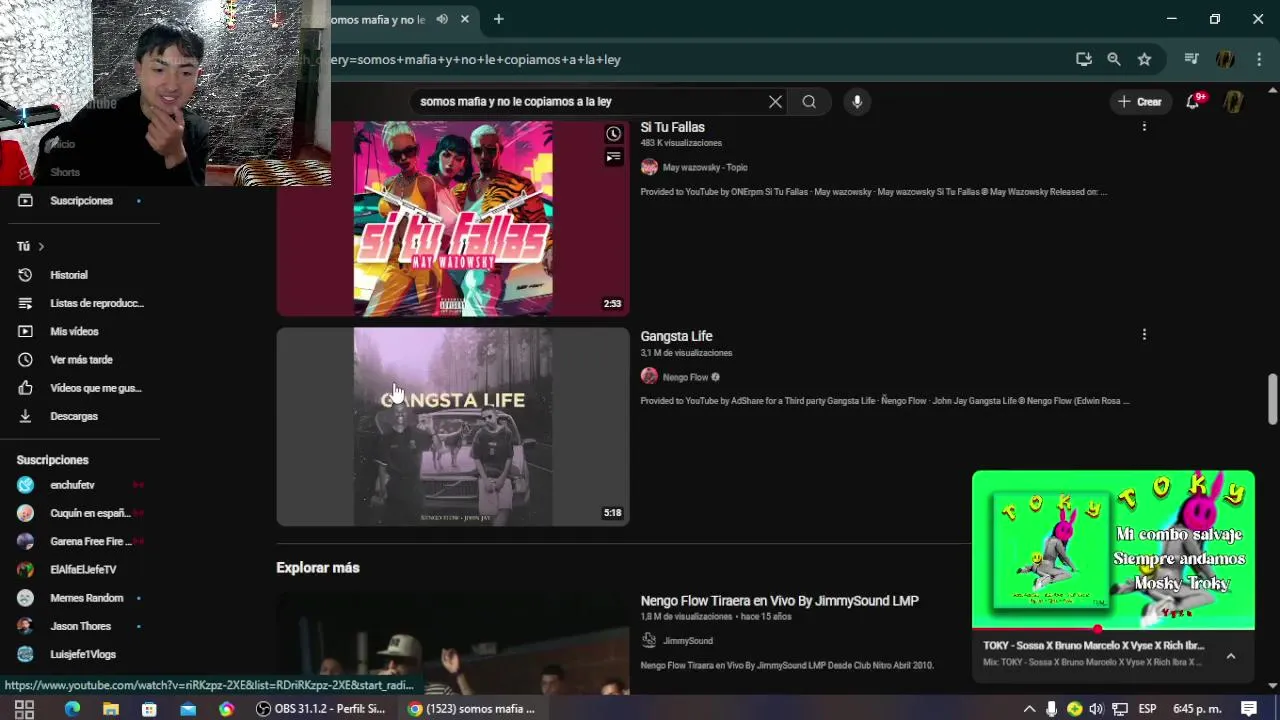1280x720 pixels.
Task: Open the Si Tu Fallas video title
Action: pyautogui.click(x=672, y=127)
